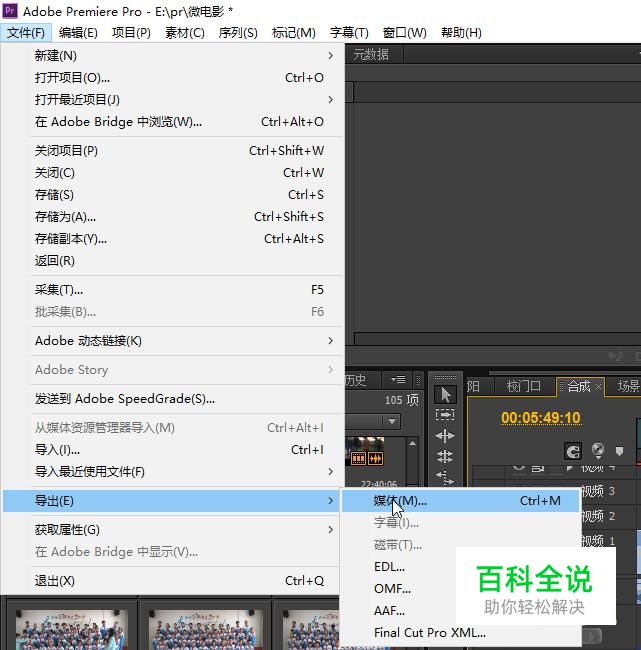Select the Selection arrow tool
This screenshot has height=650, width=641.
[x=445, y=394]
